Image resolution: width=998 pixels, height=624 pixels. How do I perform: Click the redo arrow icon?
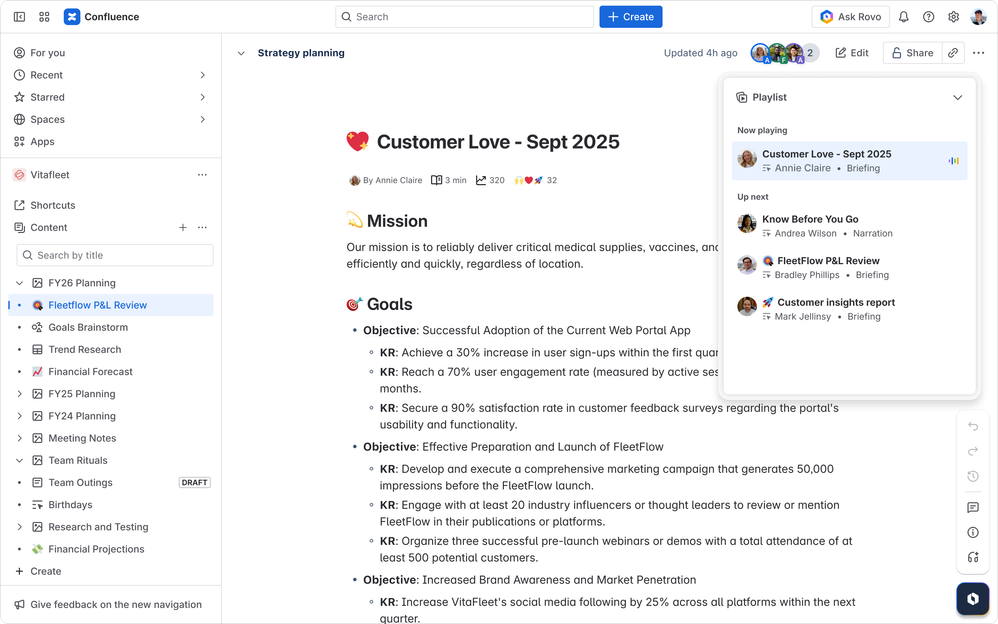(973, 451)
